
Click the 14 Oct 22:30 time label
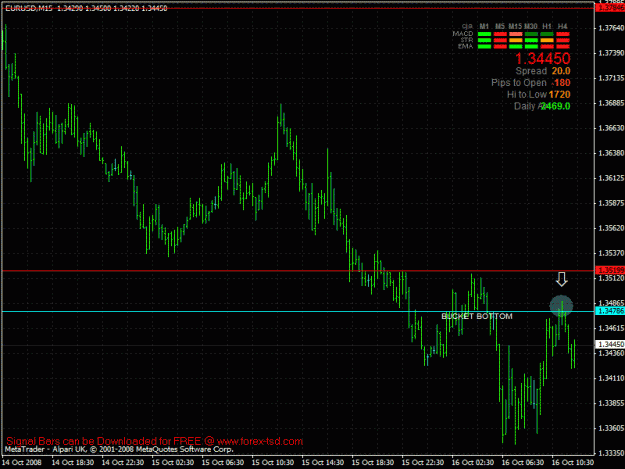(122, 463)
